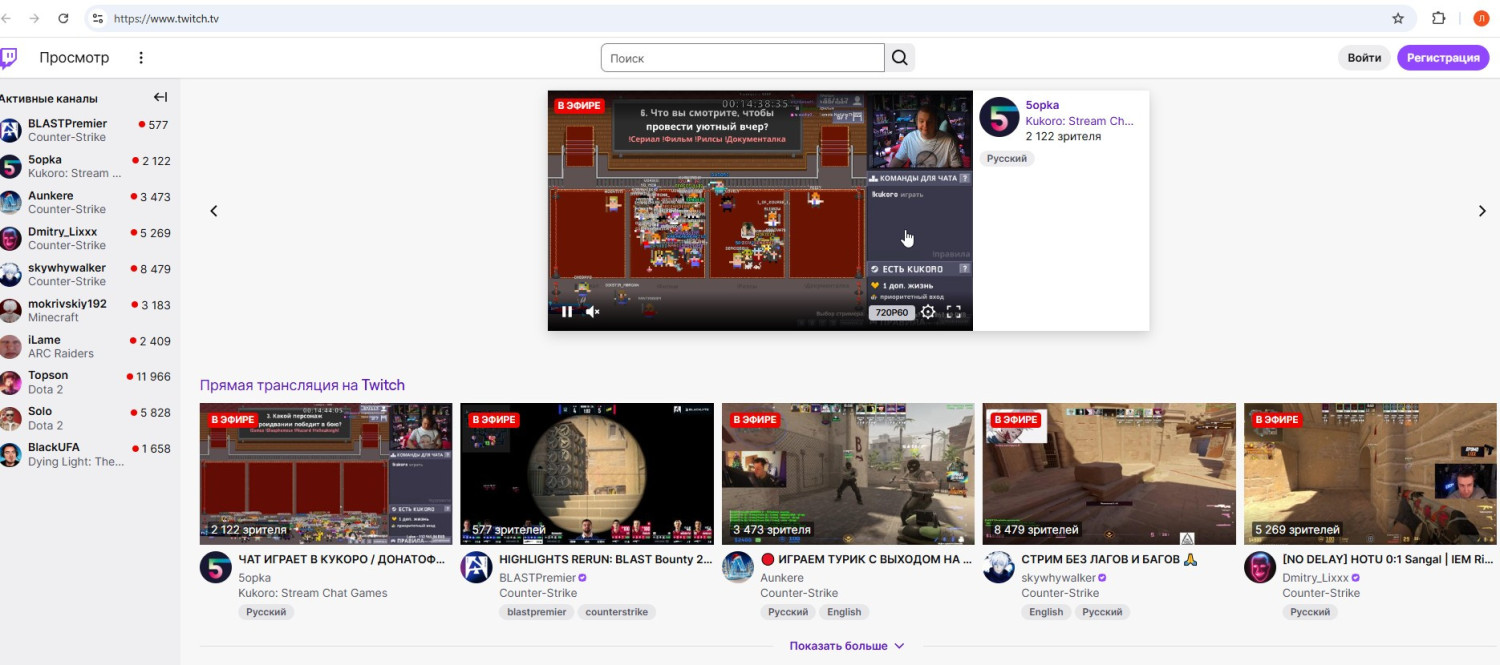
Task: Open player settings gear icon
Action: point(928,312)
